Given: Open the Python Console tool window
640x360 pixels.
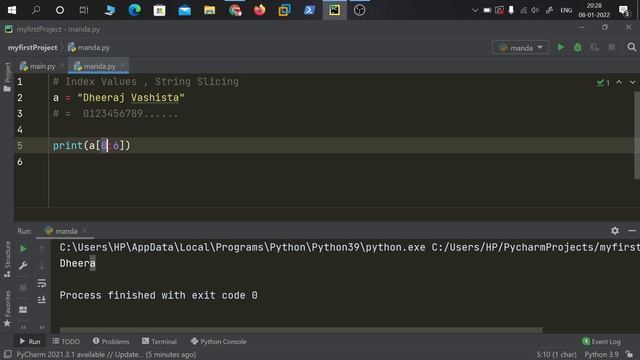Looking at the screenshot, I should [218, 341].
